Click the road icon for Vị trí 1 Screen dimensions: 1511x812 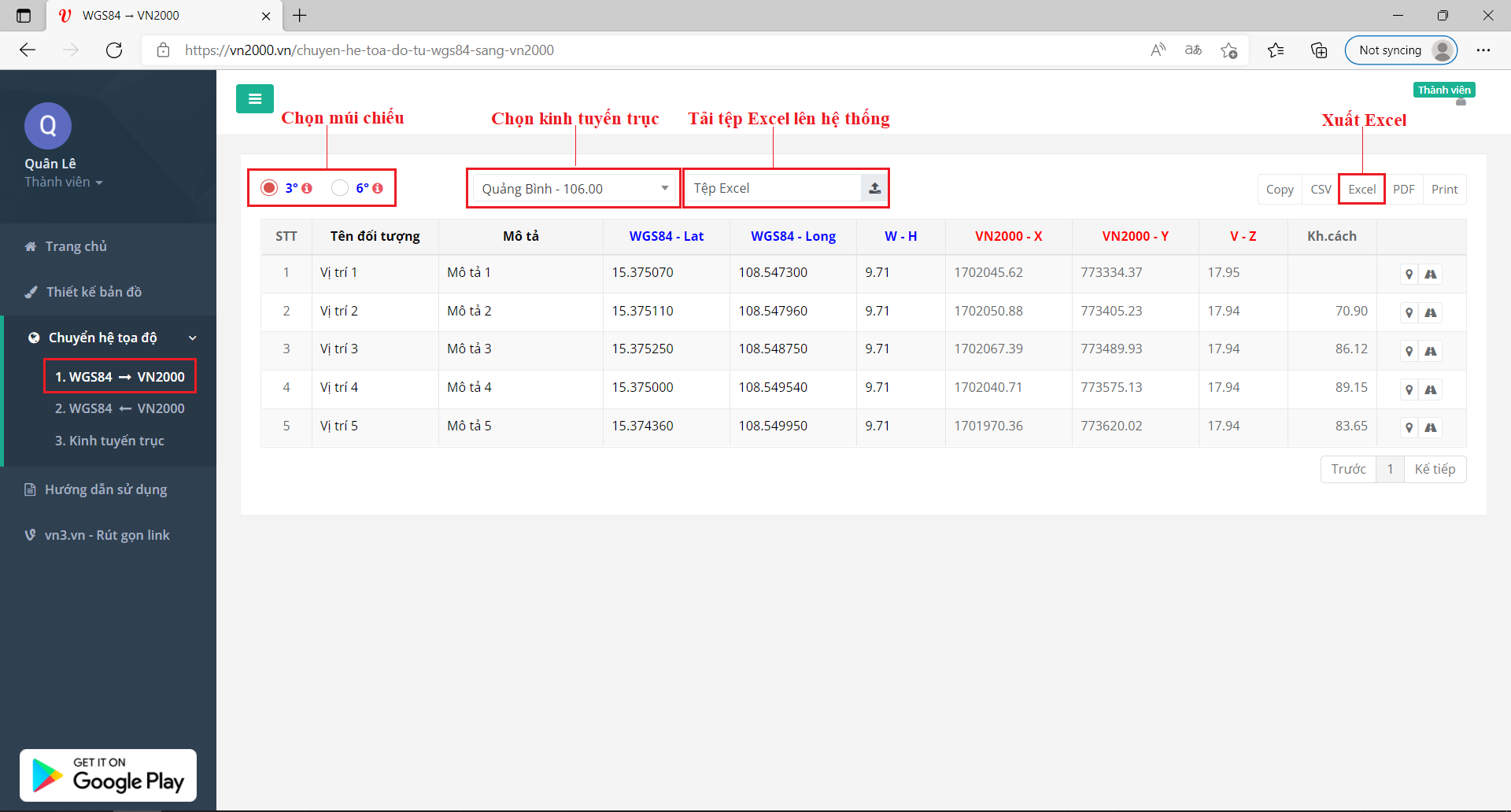1431,275
